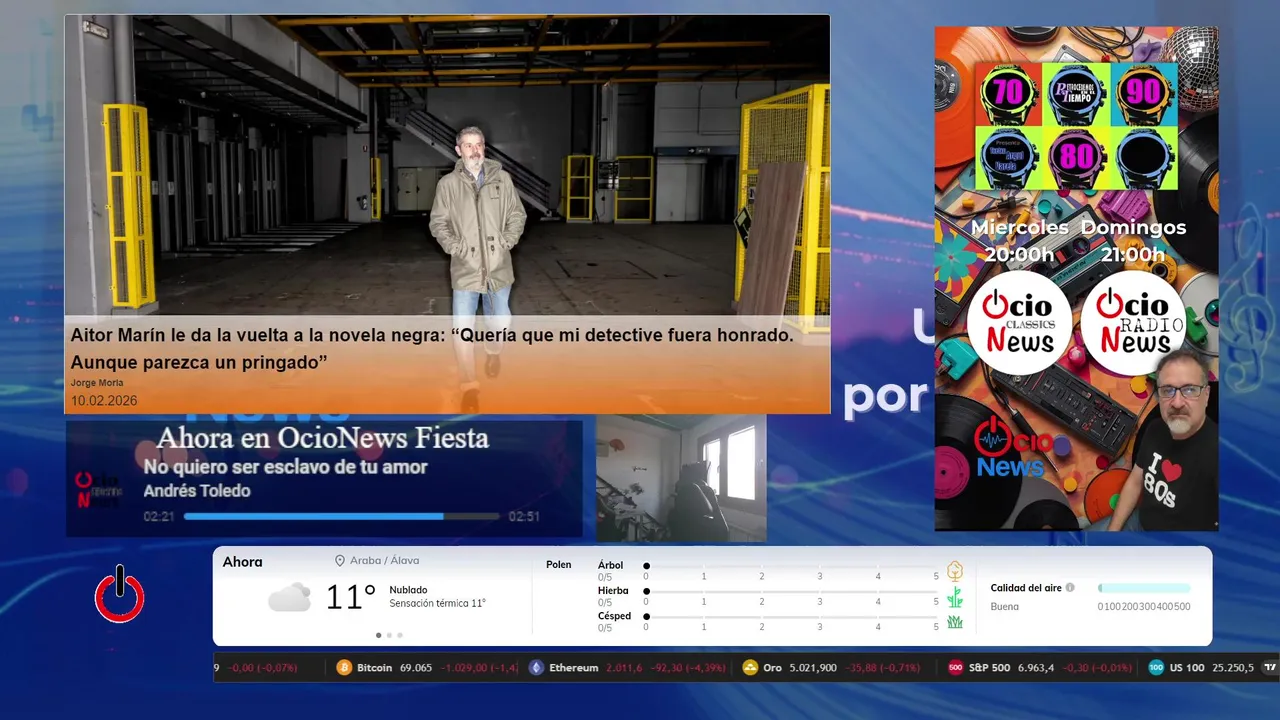Click the small OcioNews logo in the player
This screenshot has width=1280, height=720.
(x=100, y=490)
